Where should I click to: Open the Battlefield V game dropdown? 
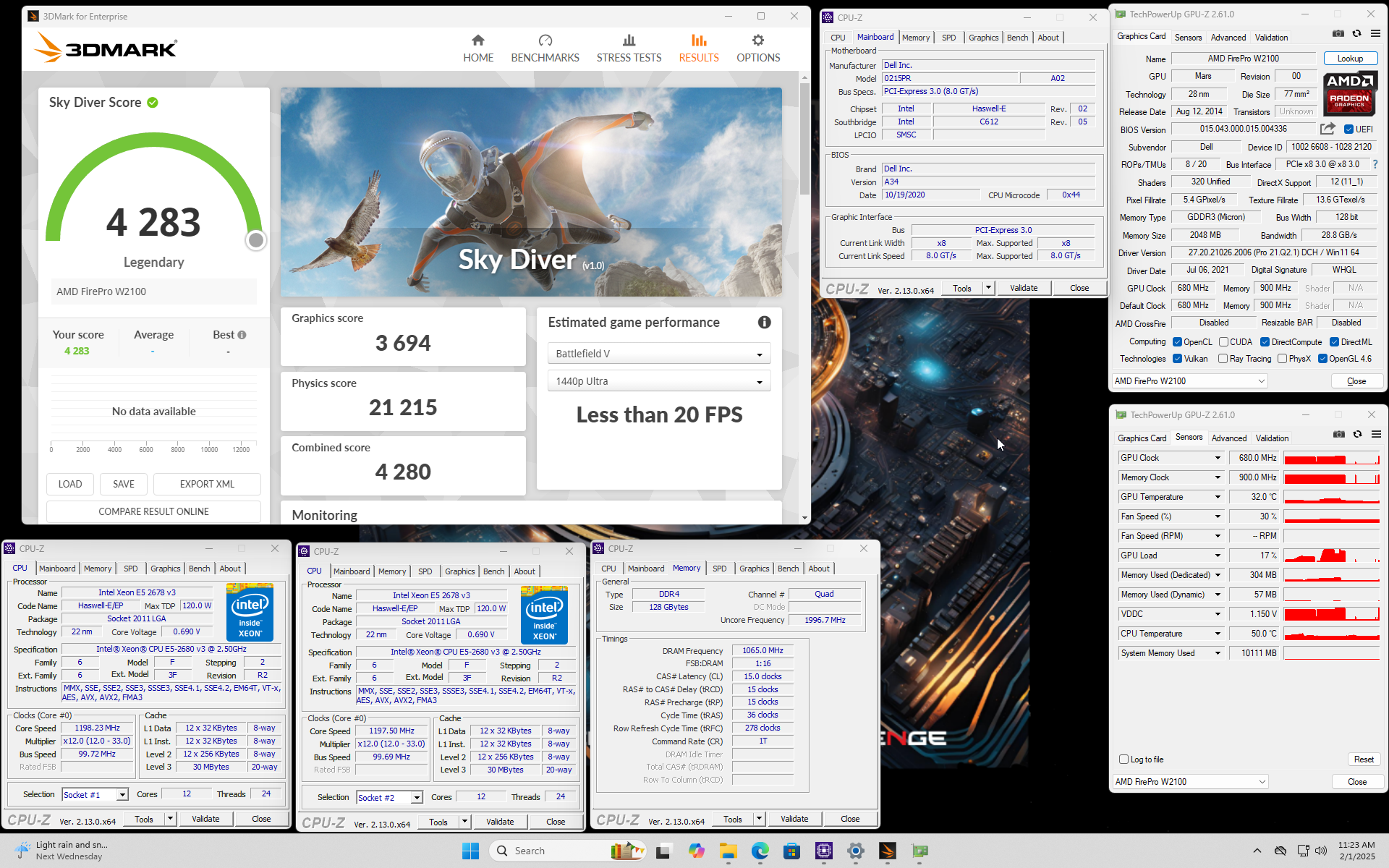click(x=658, y=354)
